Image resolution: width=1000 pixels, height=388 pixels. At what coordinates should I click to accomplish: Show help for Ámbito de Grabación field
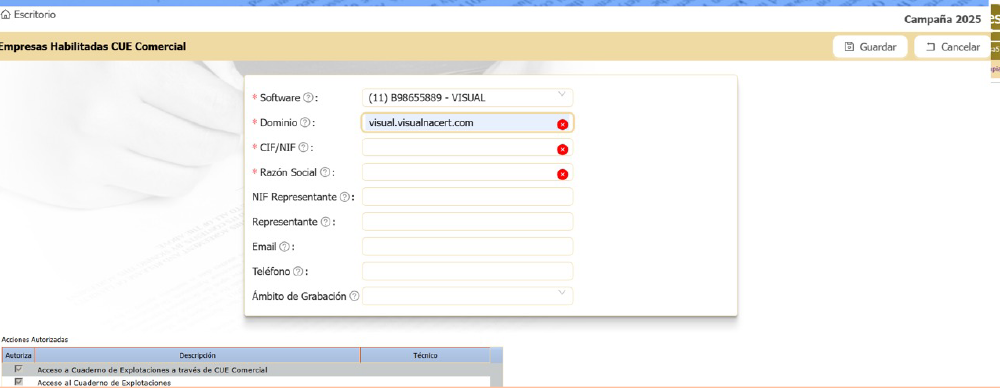click(354, 296)
